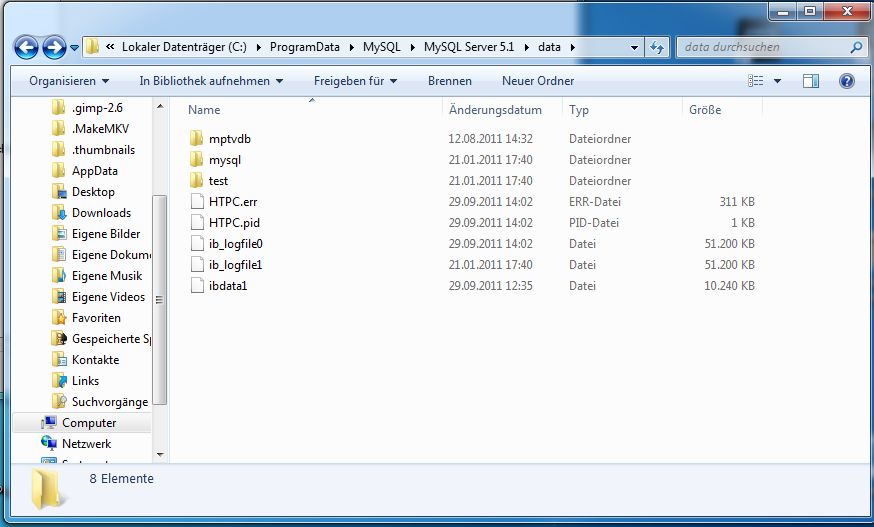The image size is (874, 527).
Task: Click the Neuer Ordner button
Action: pyautogui.click(x=537, y=81)
